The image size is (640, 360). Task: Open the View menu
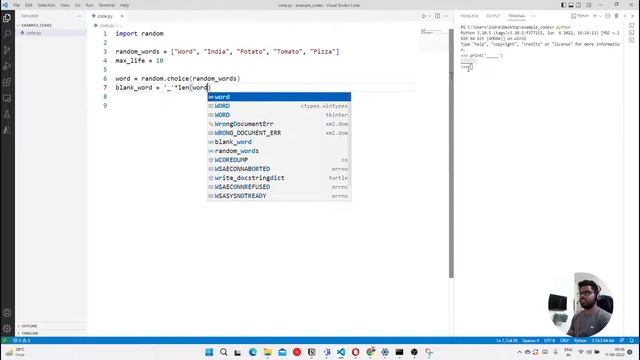[x=65, y=5]
